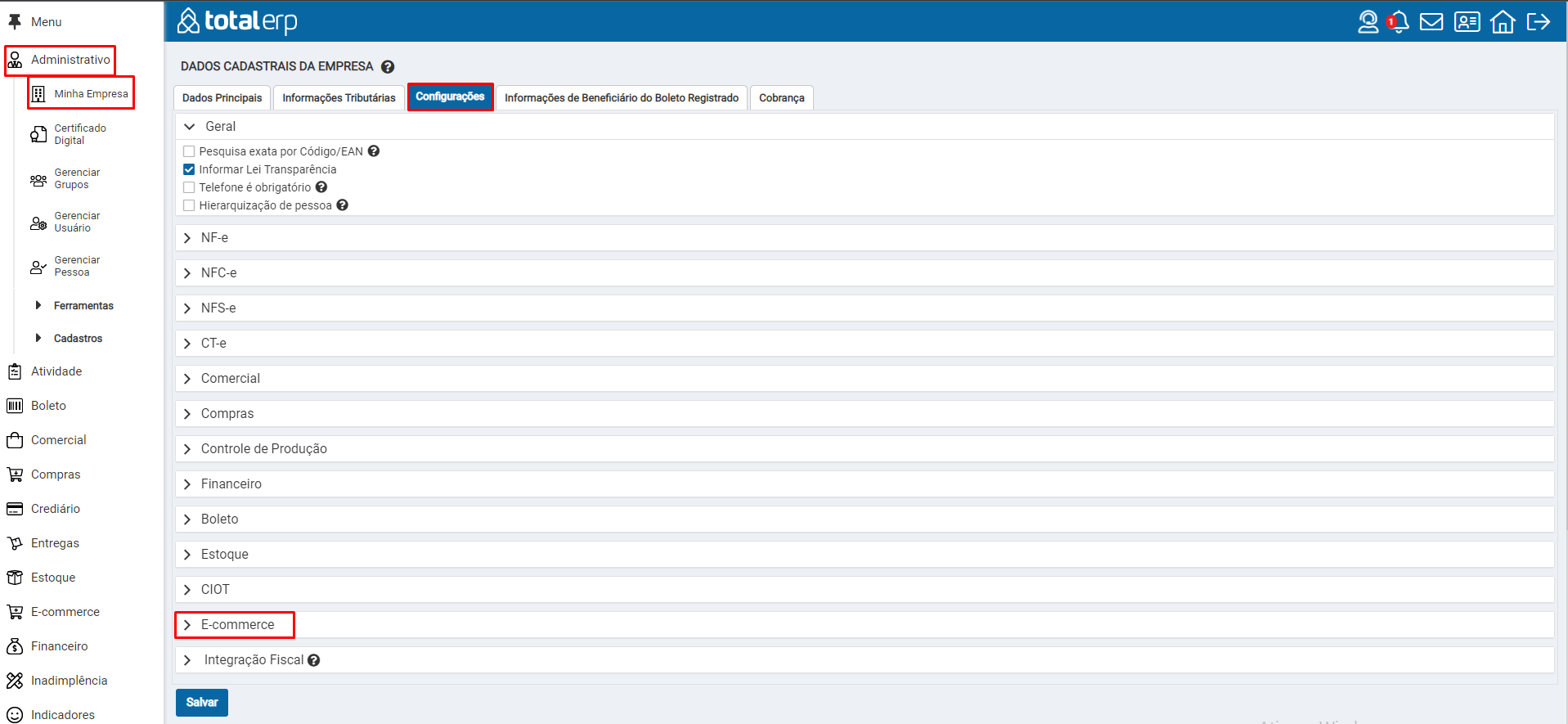Open the user support headset icon

pos(1368,22)
